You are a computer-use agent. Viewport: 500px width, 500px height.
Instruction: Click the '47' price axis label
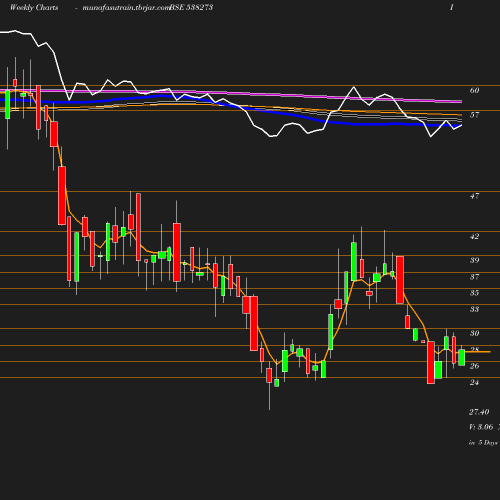click(x=474, y=196)
